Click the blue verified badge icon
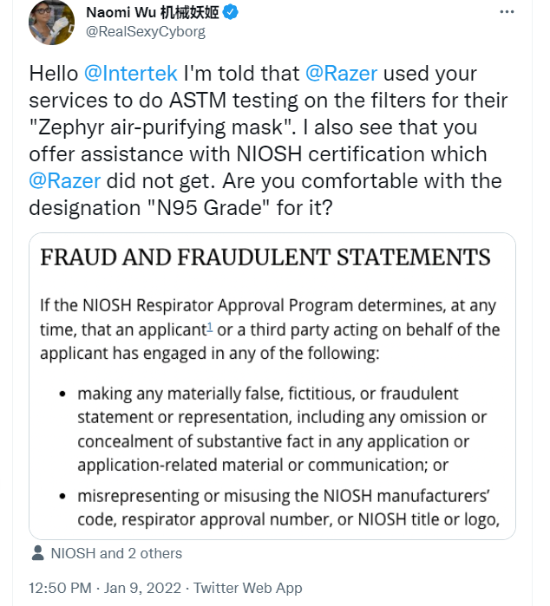 (231, 12)
